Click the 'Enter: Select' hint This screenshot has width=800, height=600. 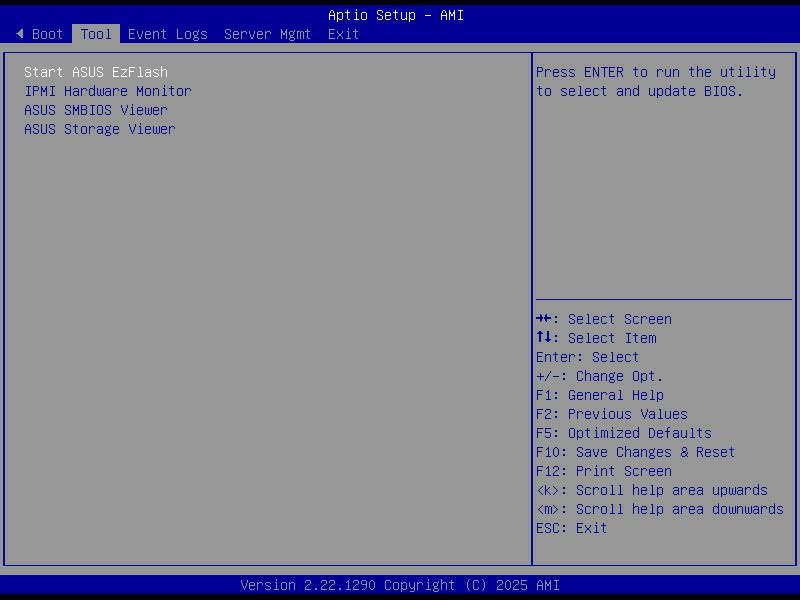click(587, 357)
